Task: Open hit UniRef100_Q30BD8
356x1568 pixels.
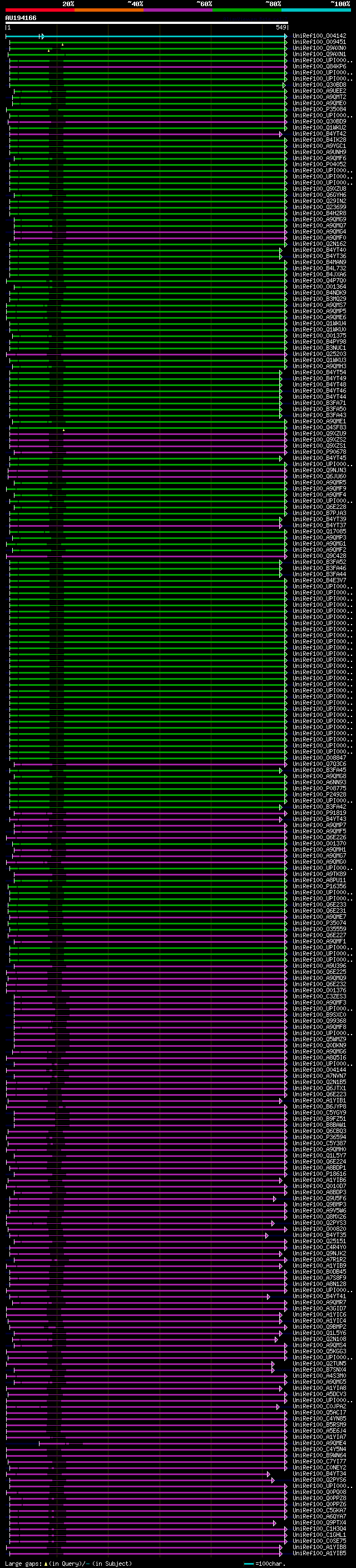Action: point(319,85)
